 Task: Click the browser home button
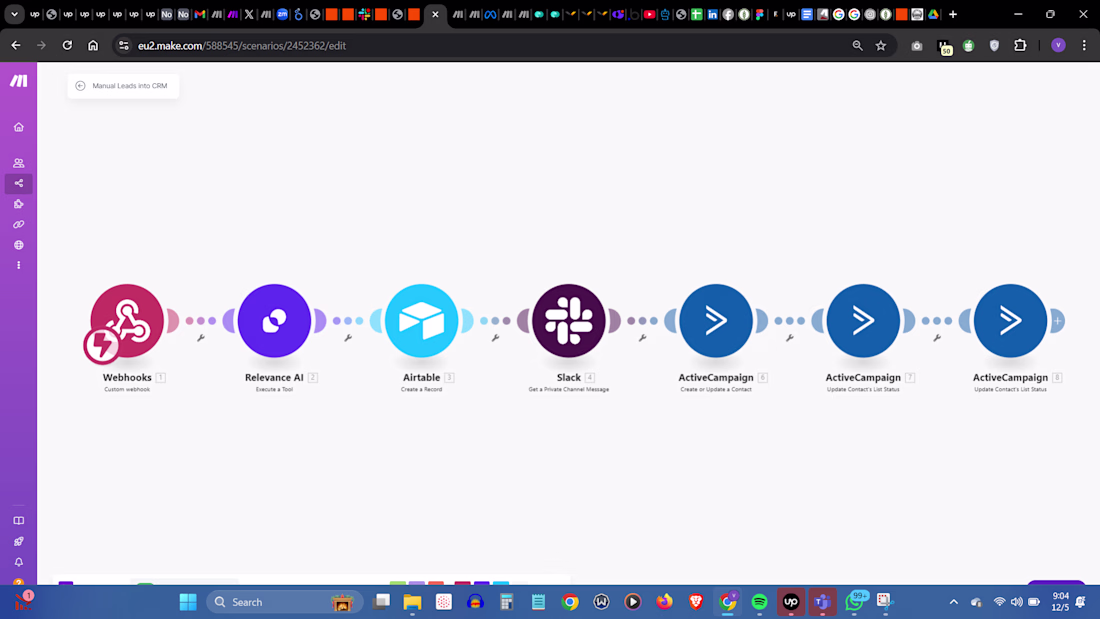point(93,46)
